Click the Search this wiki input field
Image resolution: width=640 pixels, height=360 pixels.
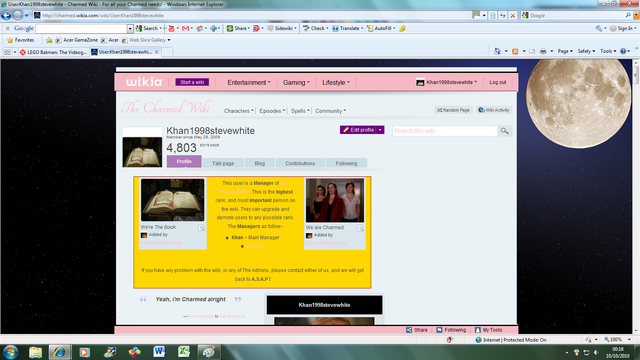445,131
